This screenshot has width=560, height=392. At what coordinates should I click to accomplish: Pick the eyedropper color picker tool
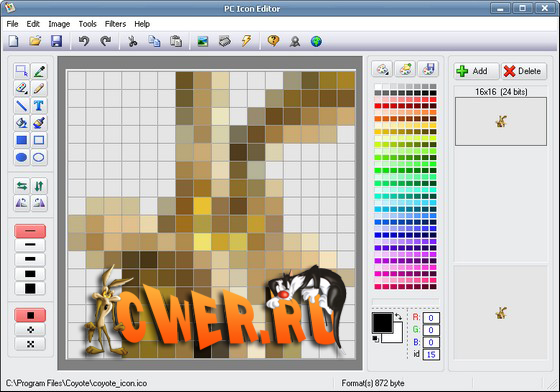coord(39,71)
